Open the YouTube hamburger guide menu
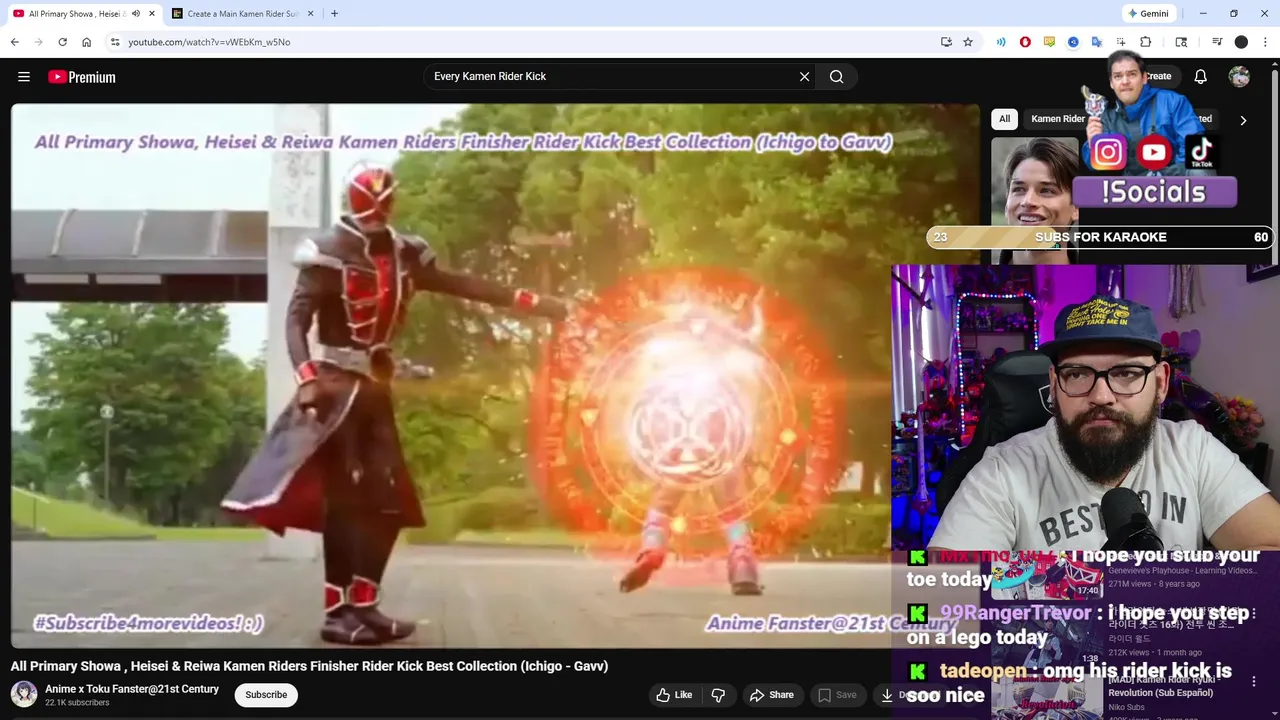 point(24,77)
